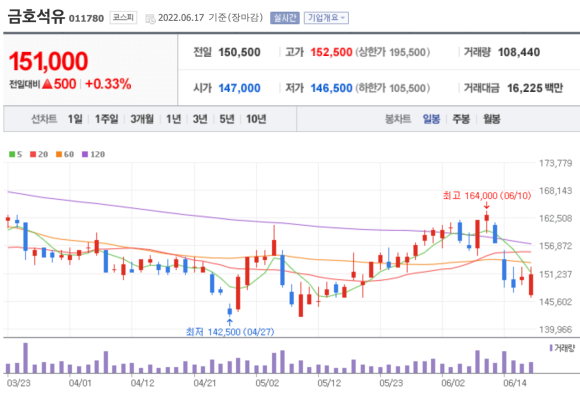
Task: Open the 기업개요 dropdown
Action: [326, 18]
